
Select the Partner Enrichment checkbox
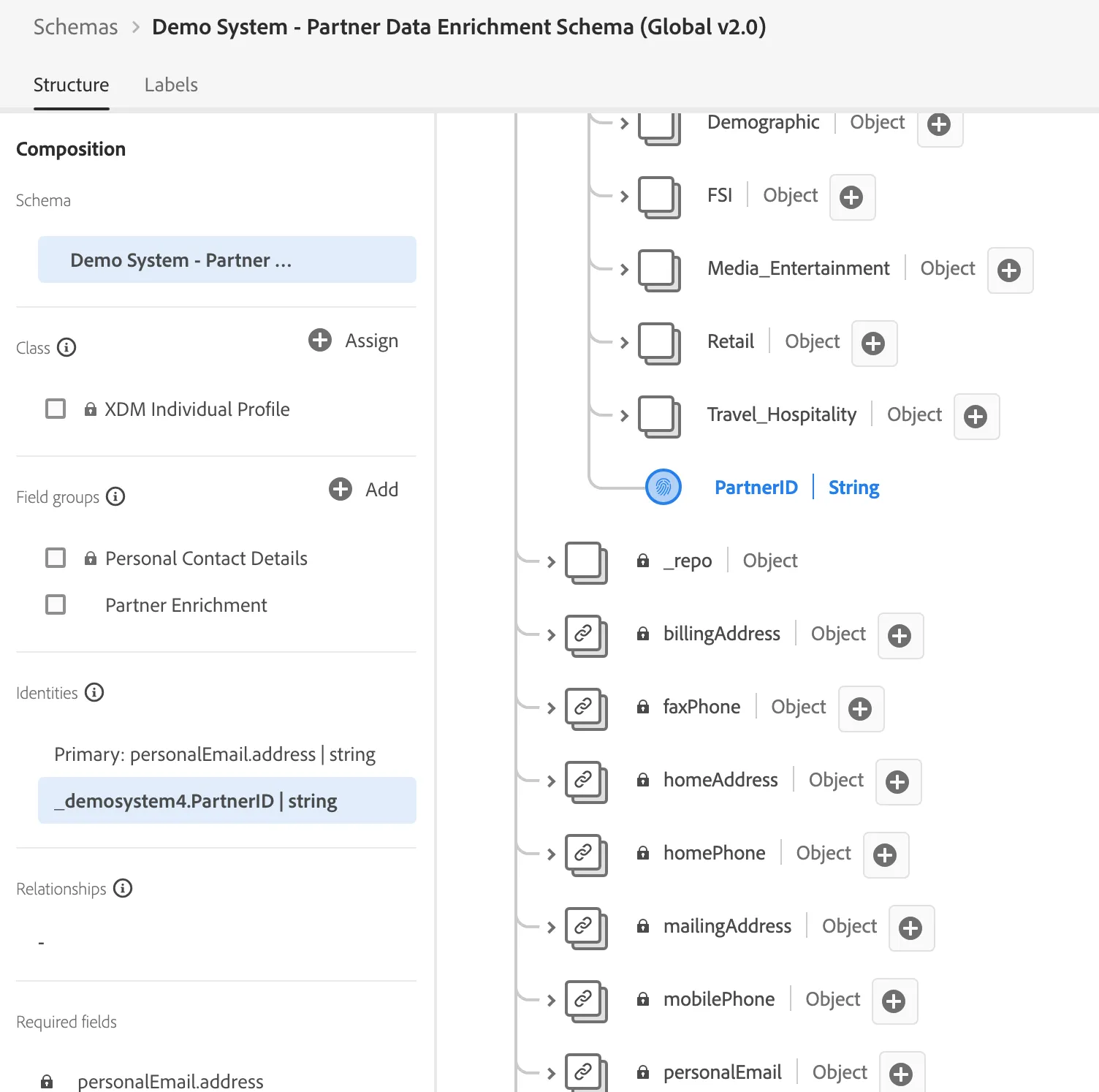(x=56, y=604)
